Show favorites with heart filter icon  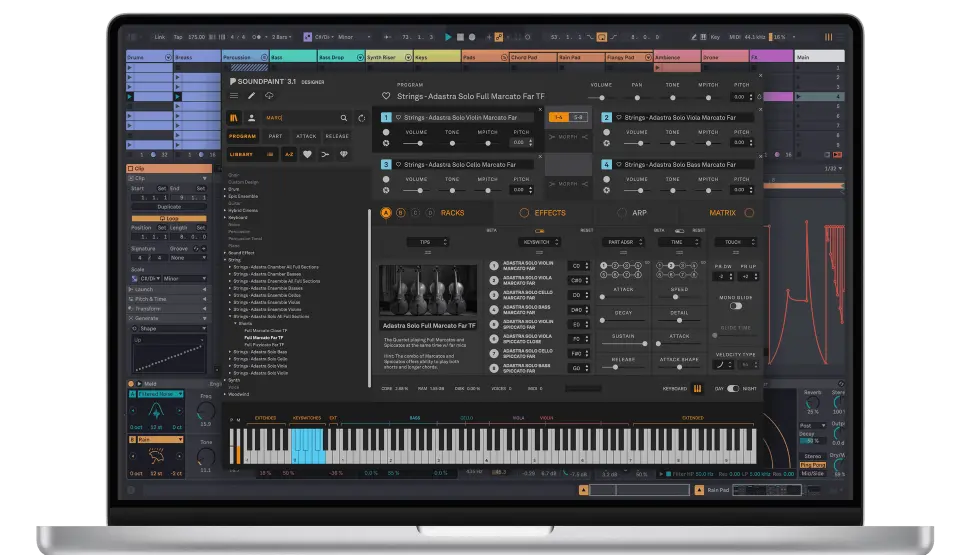coord(307,154)
